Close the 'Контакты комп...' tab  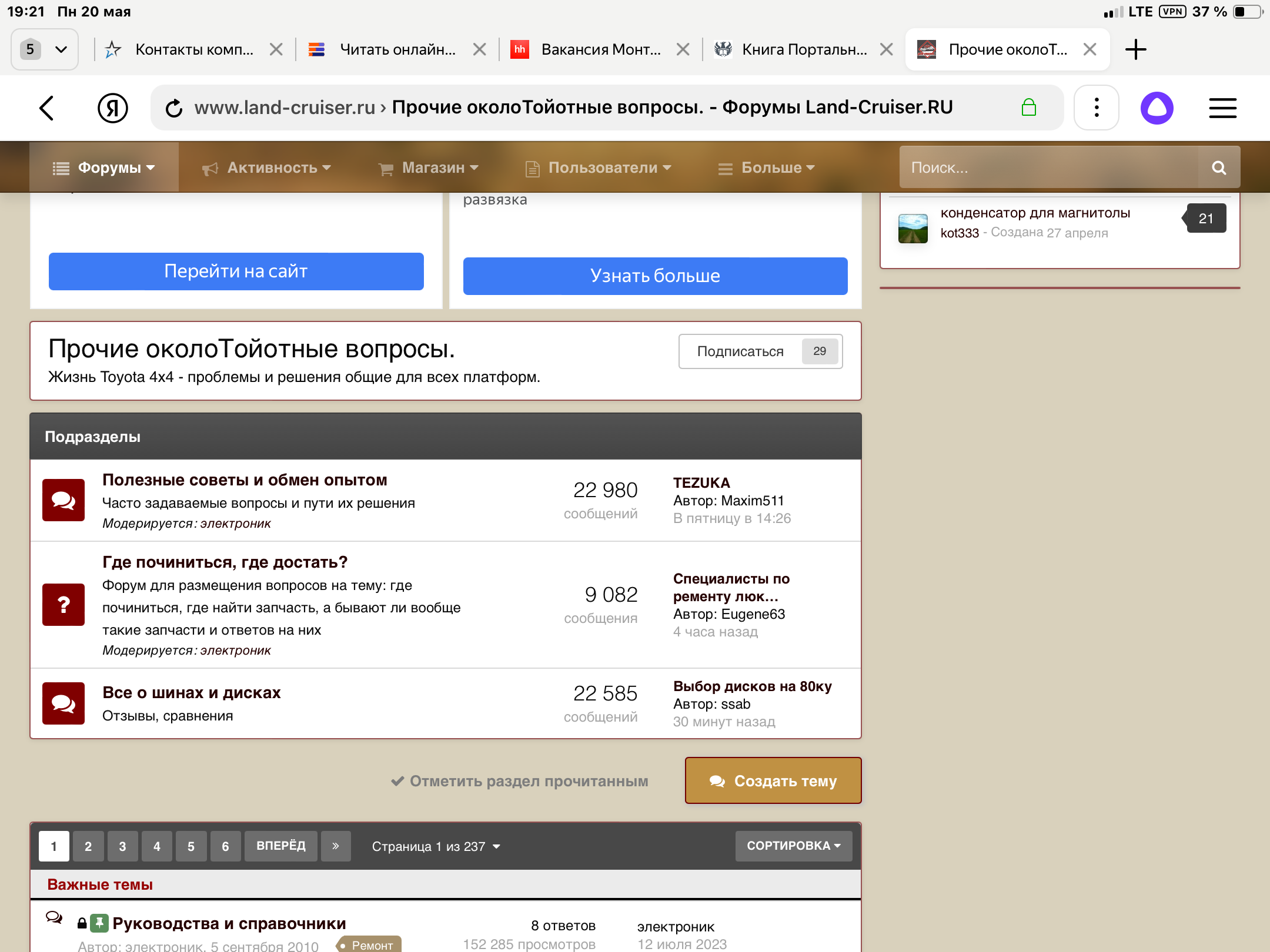point(276,49)
